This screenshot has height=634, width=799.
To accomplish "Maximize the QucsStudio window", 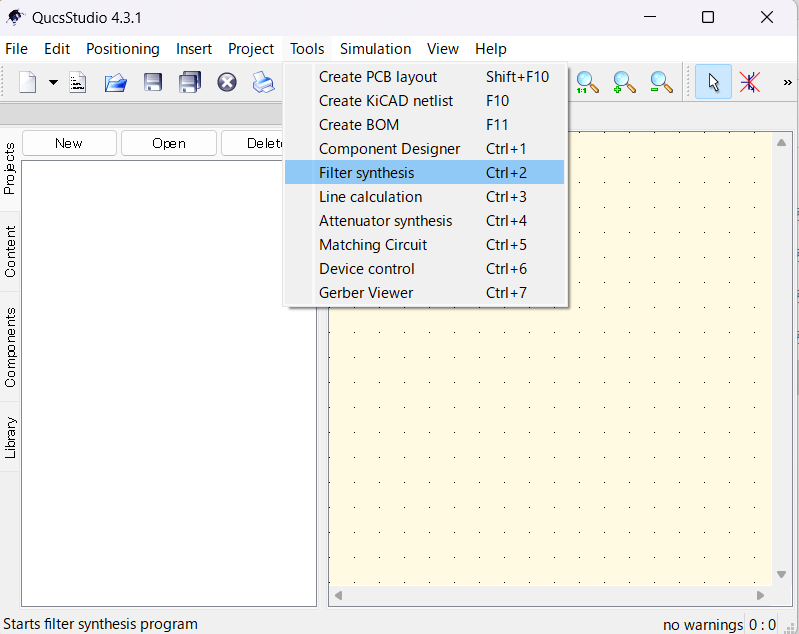I will pos(708,17).
